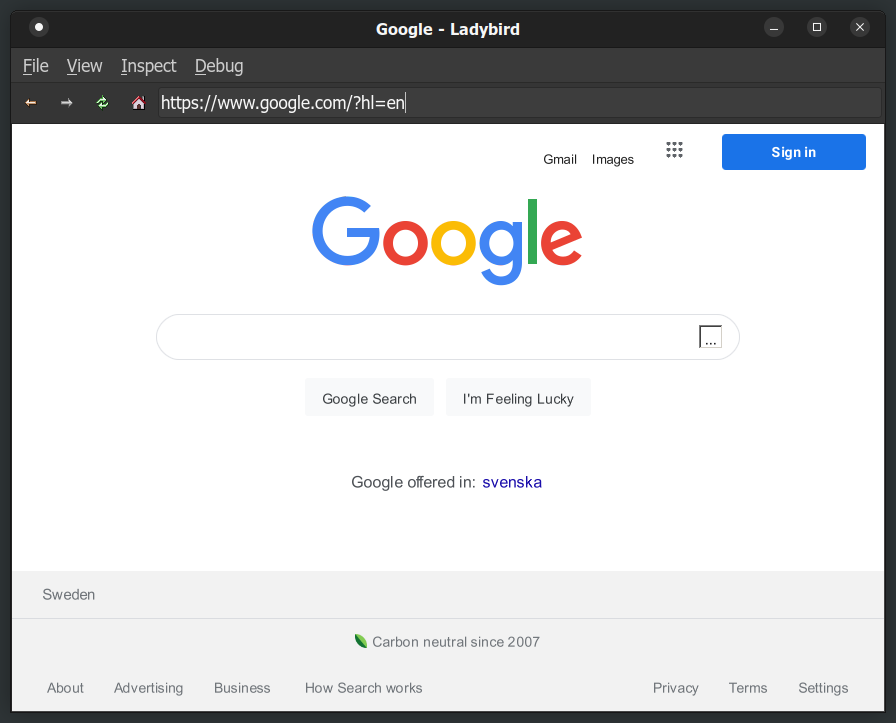Open the Business footer link
The image size is (896, 723).
tap(242, 688)
